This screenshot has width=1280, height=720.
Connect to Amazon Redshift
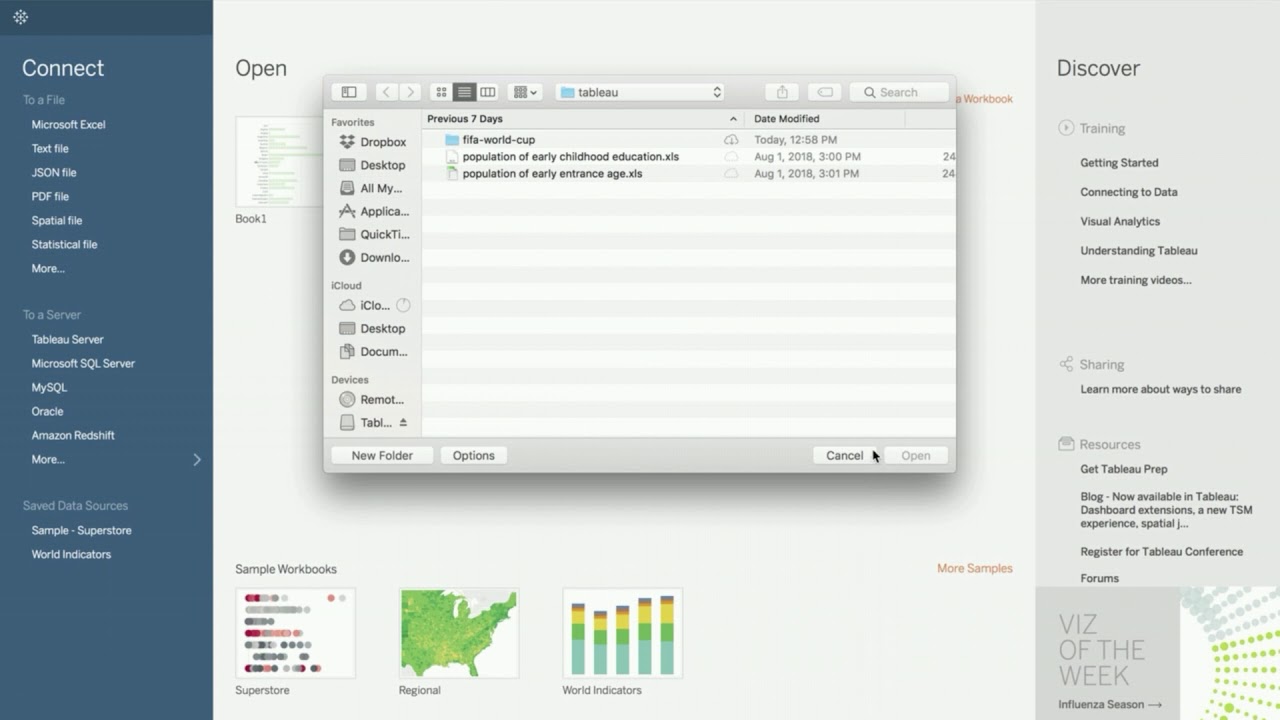click(x=73, y=436)
